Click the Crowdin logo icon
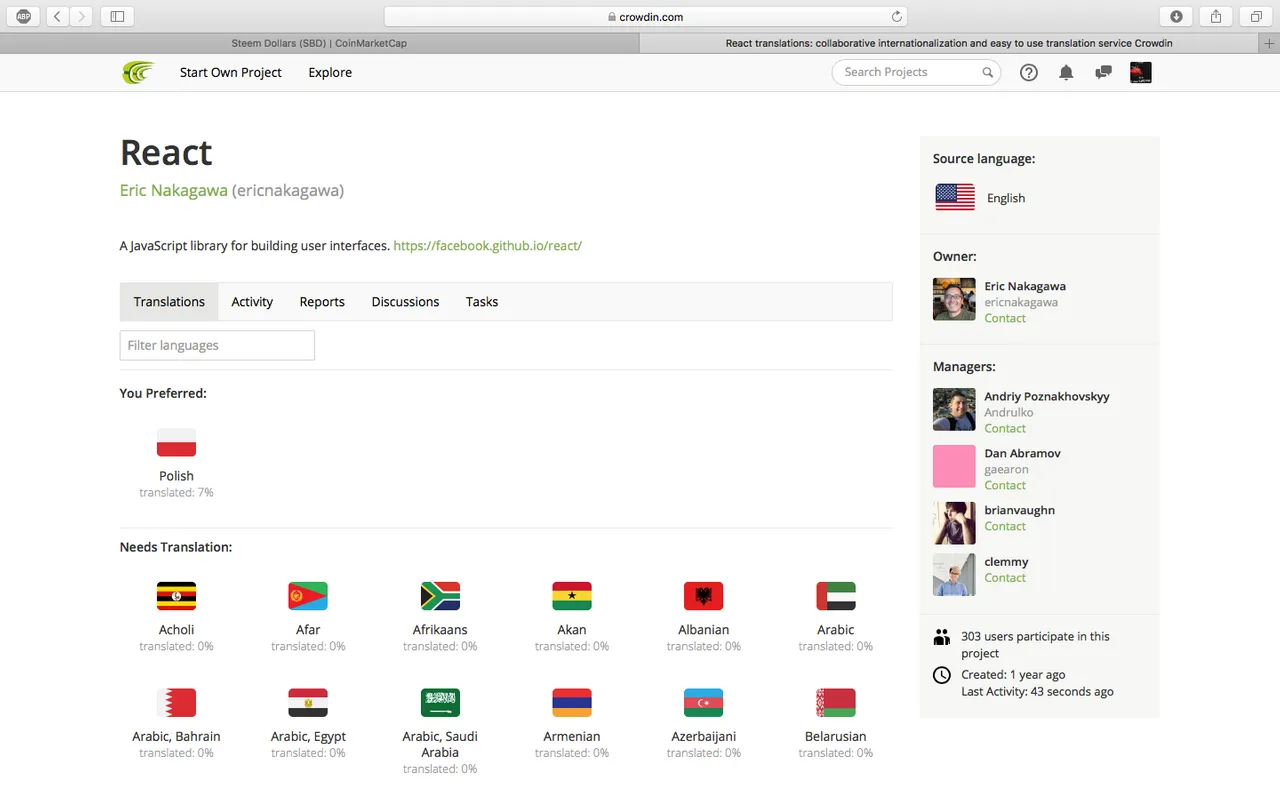1280x800 pixels. pos(138,72)
